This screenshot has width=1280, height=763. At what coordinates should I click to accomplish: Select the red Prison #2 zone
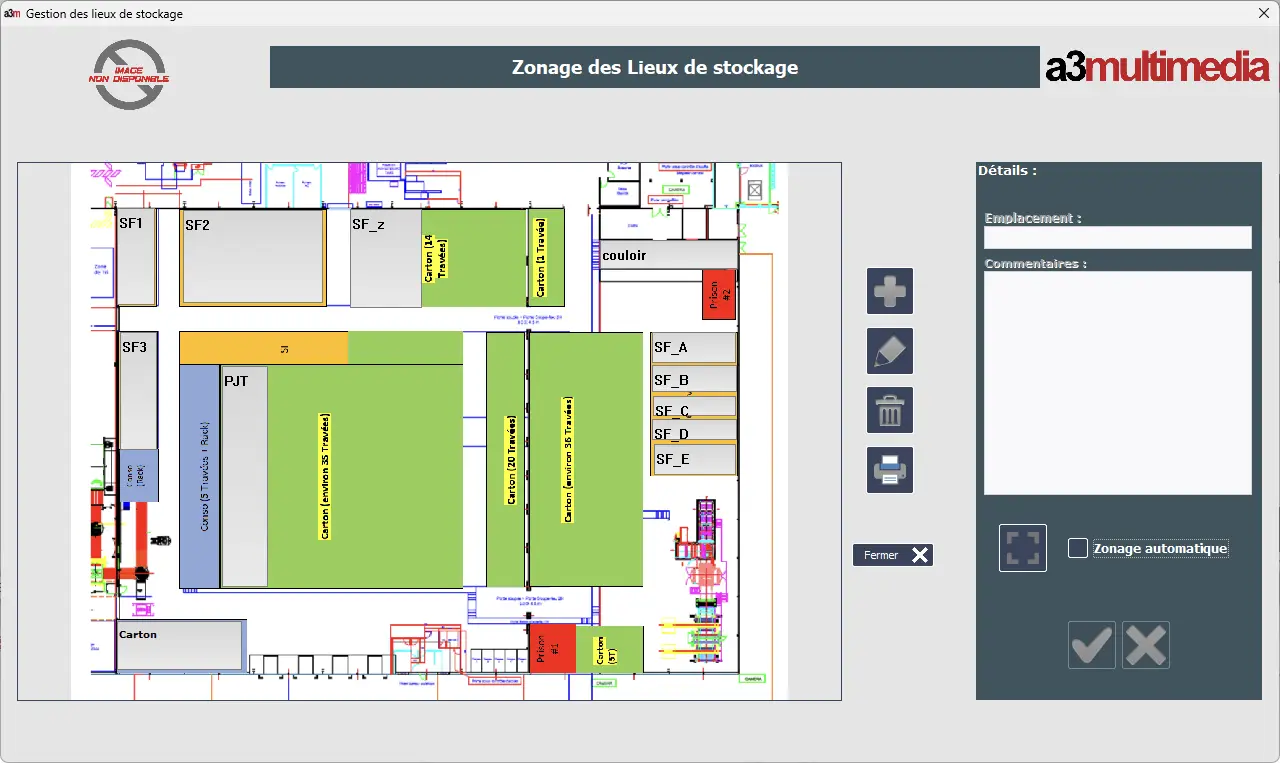(719, 294)
